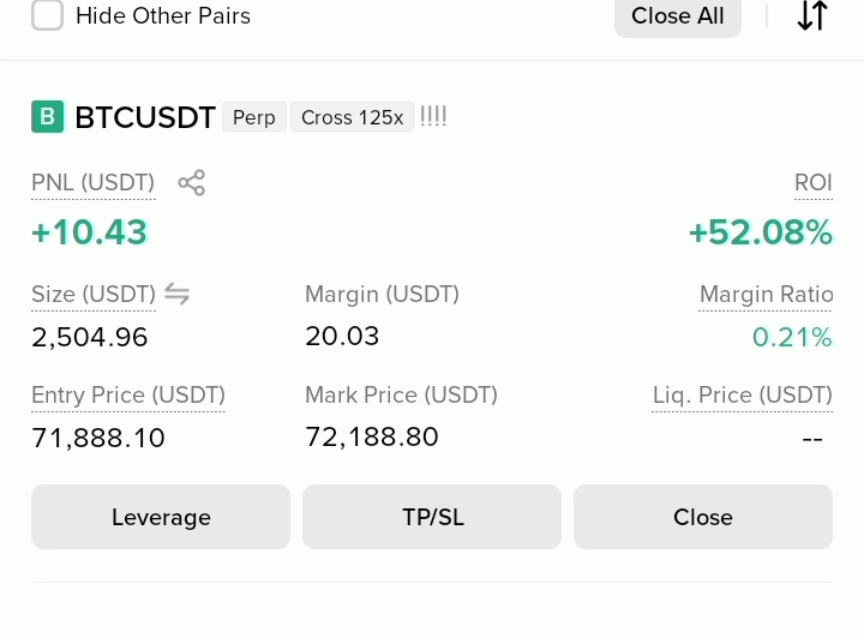
Task: Tap the ROI label for details
Action: click(x=813, y=182)
